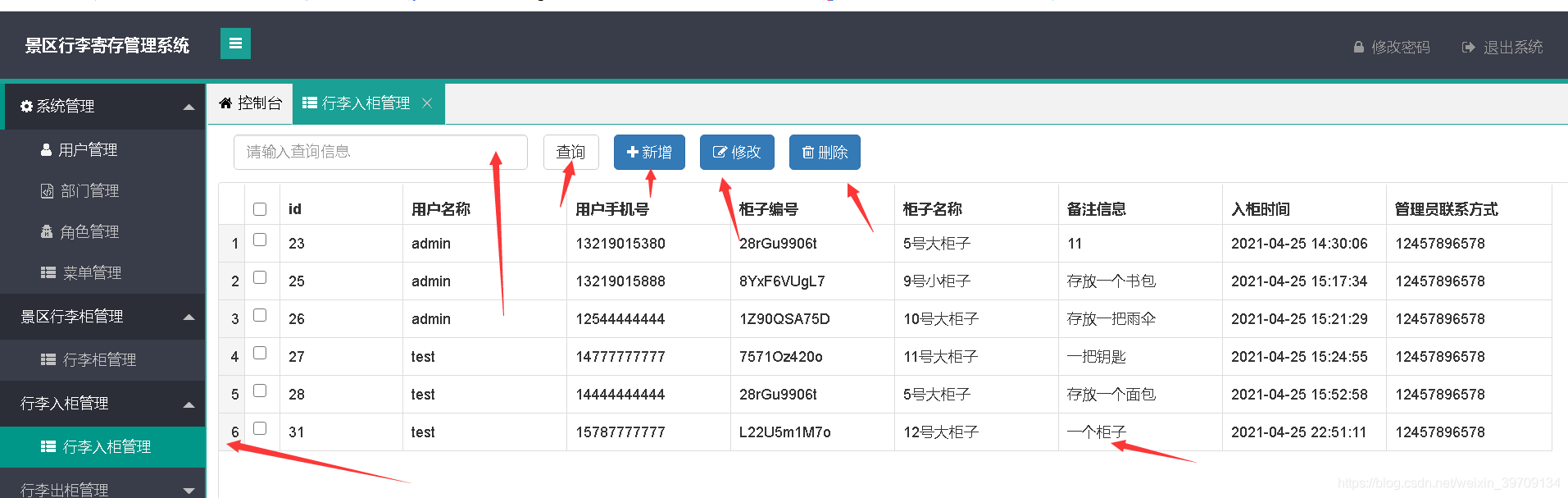
Task: Click cabinet code 8YxF6VUgL7
Action: click(x=782, y=281)
